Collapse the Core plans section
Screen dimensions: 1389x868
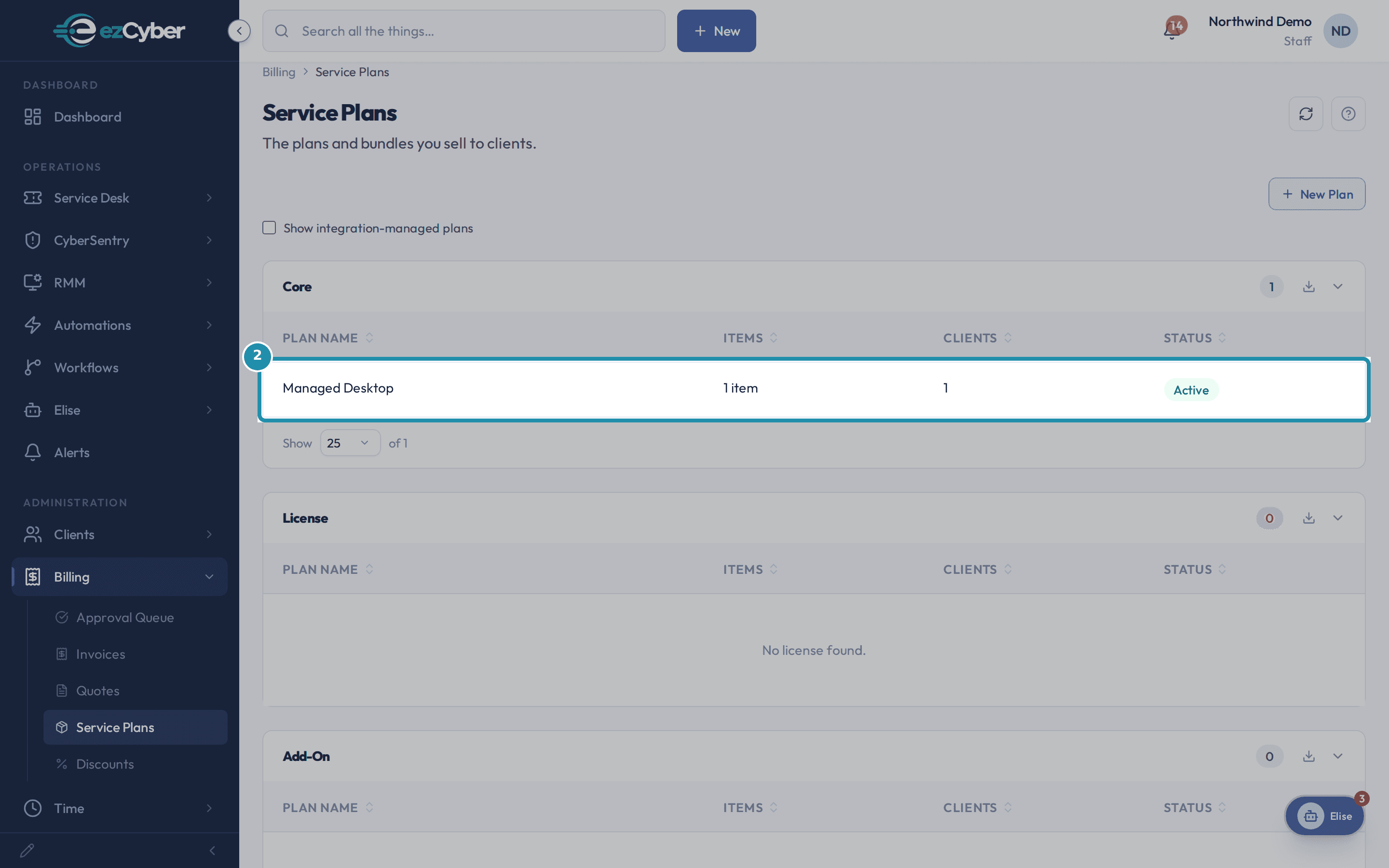tap(1337, 286)
